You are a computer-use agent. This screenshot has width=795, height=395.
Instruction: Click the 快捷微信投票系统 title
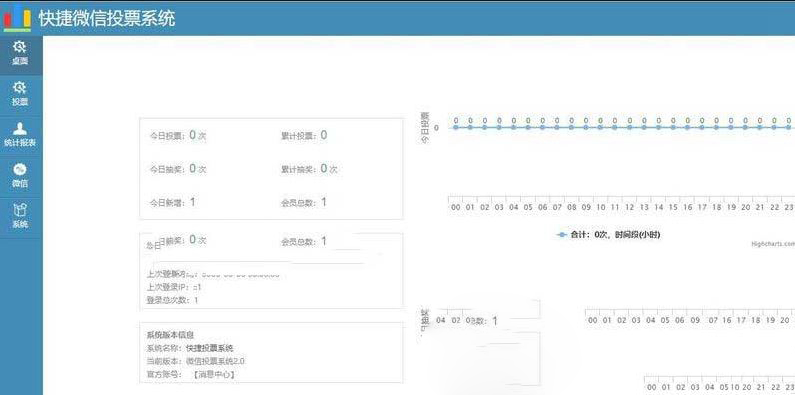pos(107,19)
